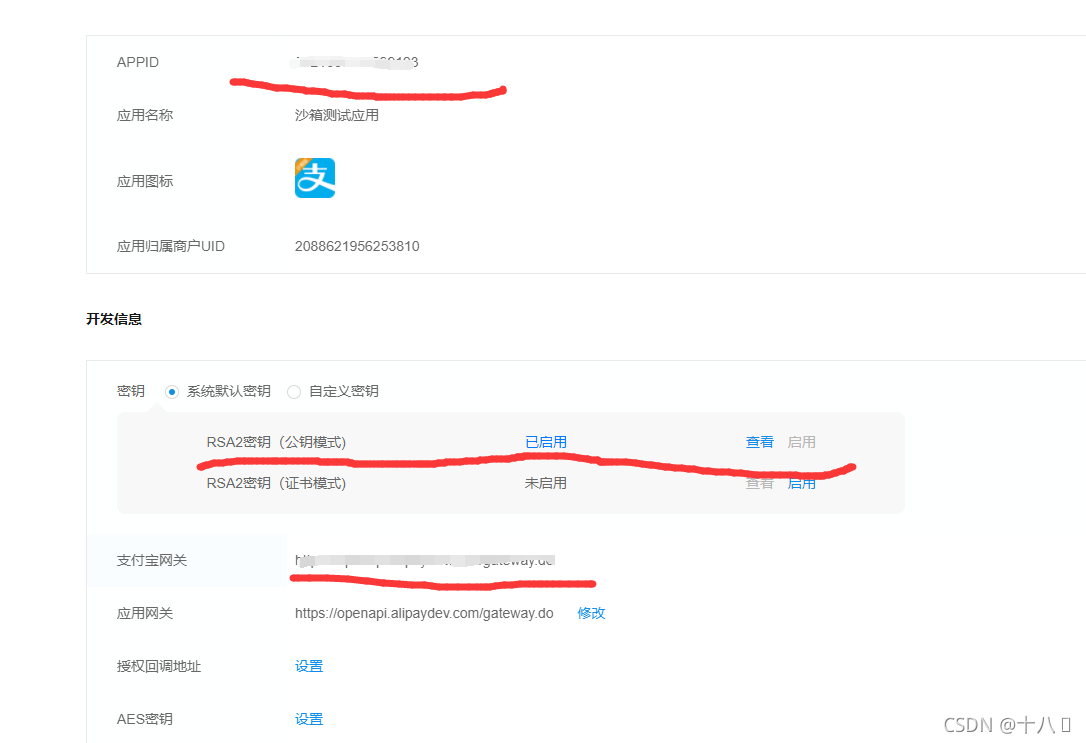The height and width of the screenshot is (743, 1086).
Task: Click 已启用 status for RSA2 公钥模式
Action: (x=546, y=442)
